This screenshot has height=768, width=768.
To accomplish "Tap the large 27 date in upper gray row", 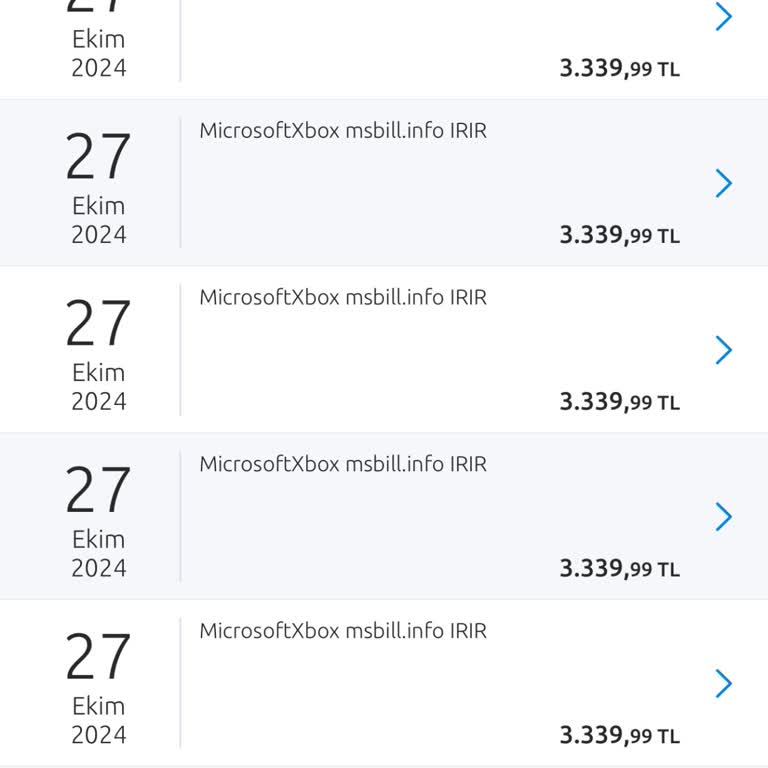I will click(x=98, y=157).
